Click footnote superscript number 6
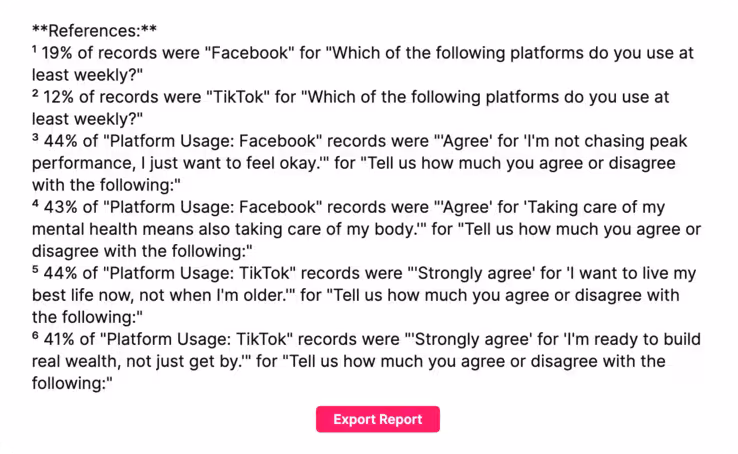Screen dimensions: 738x454 coord(35,338)
